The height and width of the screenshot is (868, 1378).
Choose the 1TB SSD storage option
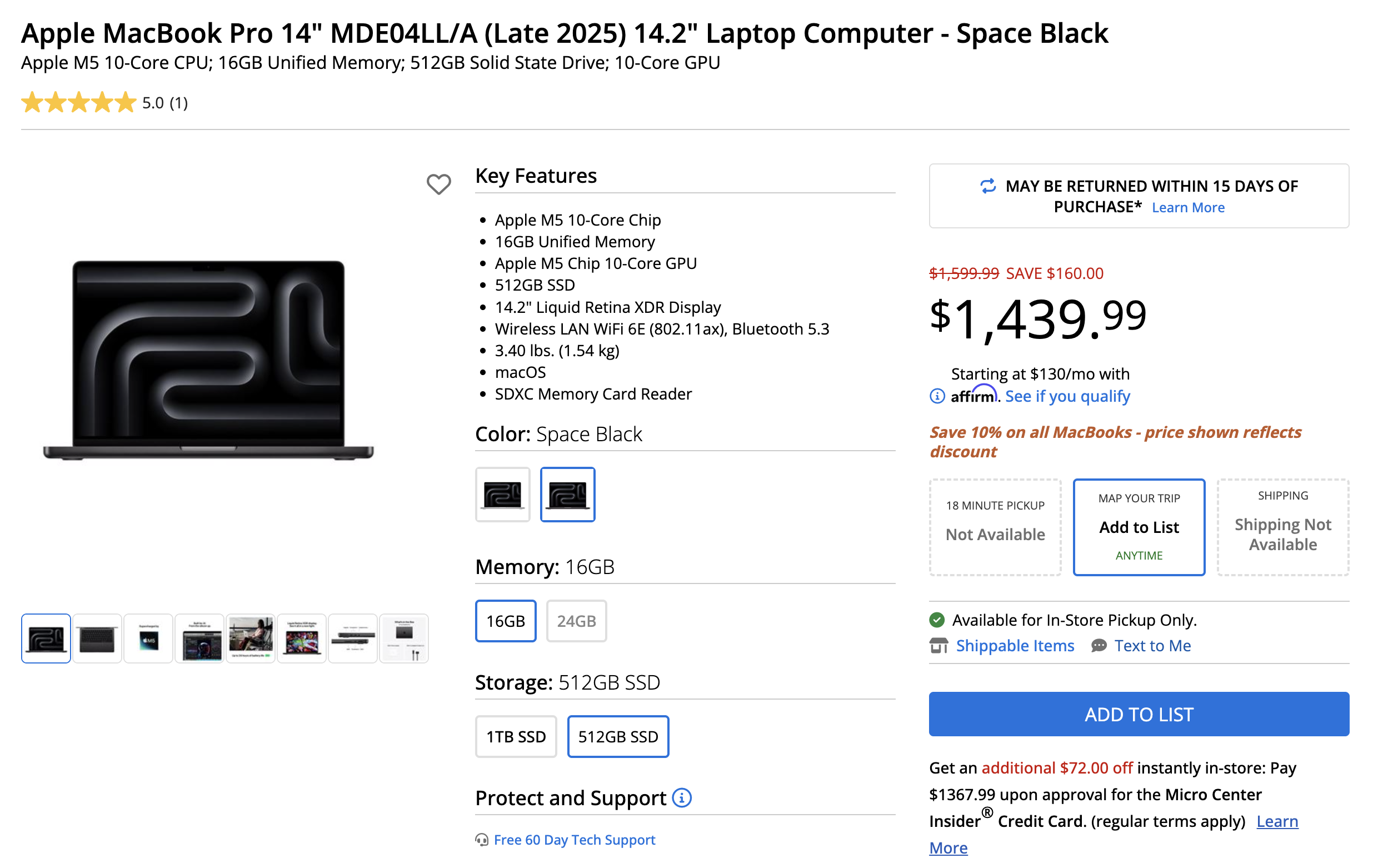[516, 736]
